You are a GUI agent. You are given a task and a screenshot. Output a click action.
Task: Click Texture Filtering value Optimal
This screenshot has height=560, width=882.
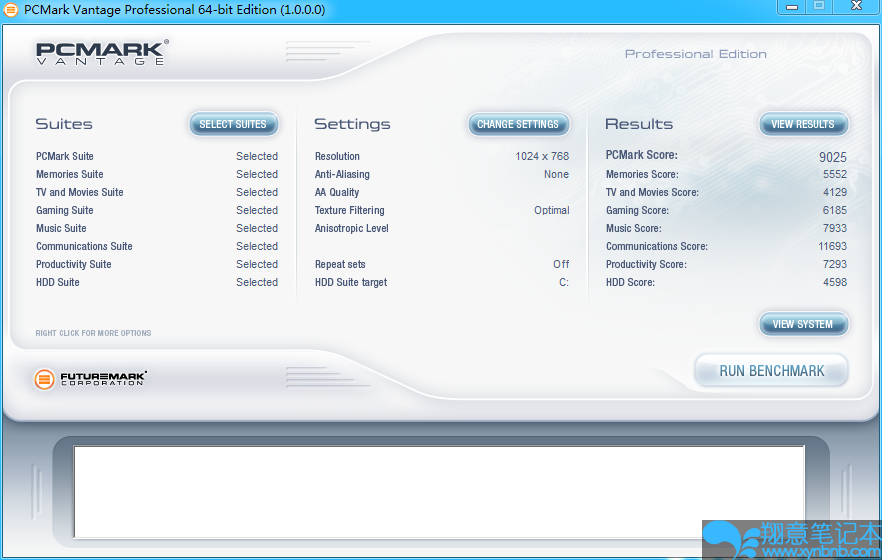pos(551,210)
